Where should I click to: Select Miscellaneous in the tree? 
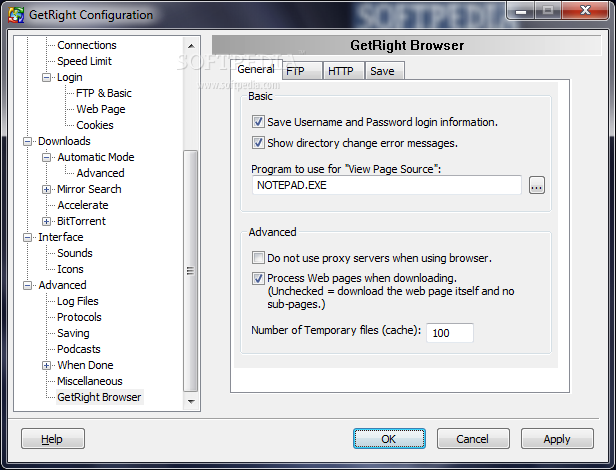(90, 381)
